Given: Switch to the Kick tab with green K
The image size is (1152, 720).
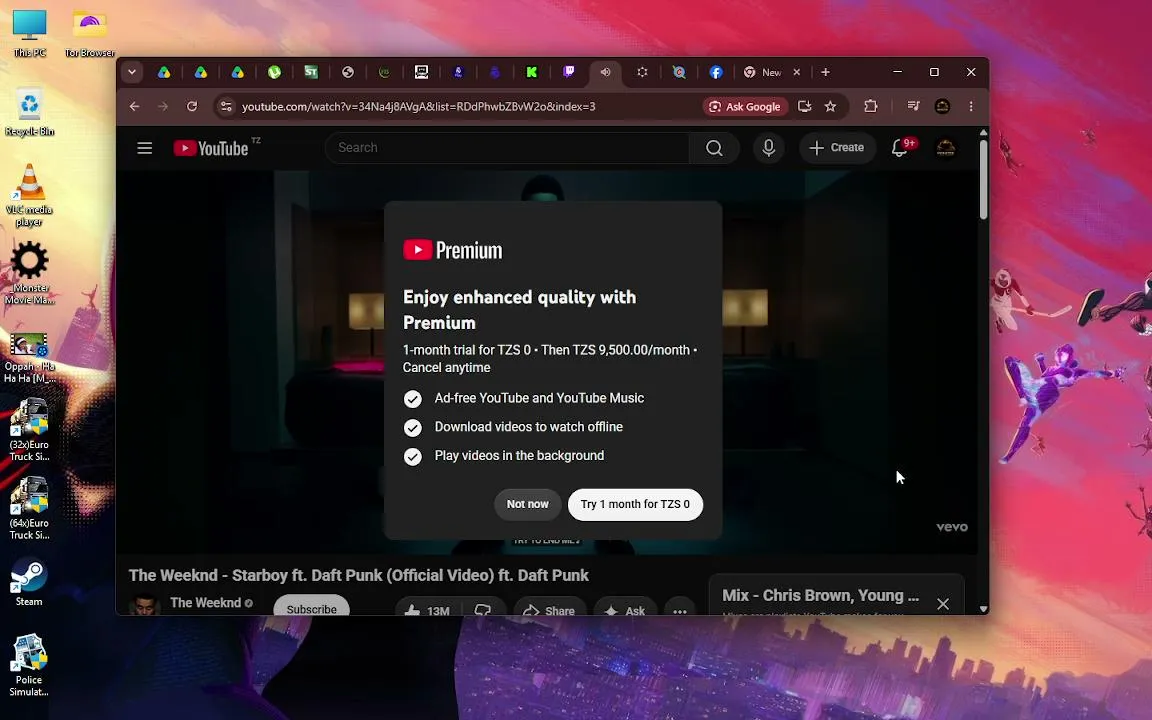Looking at the screenshot, I should (x=532, y=72).
